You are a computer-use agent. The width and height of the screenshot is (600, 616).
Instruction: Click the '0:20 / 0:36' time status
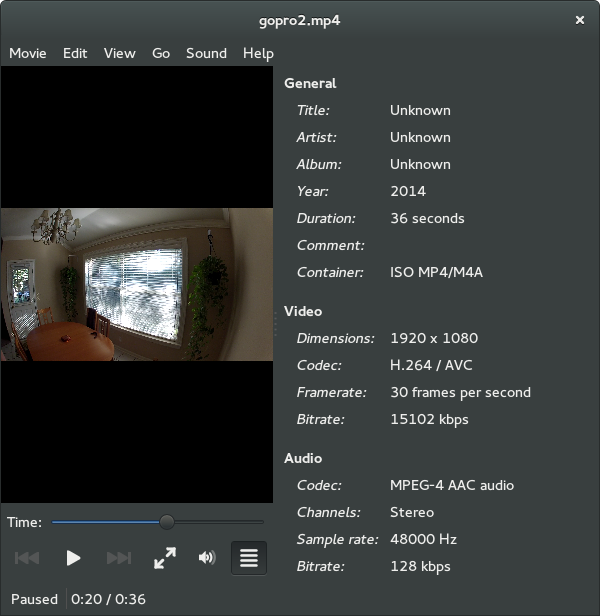point(108,599)
